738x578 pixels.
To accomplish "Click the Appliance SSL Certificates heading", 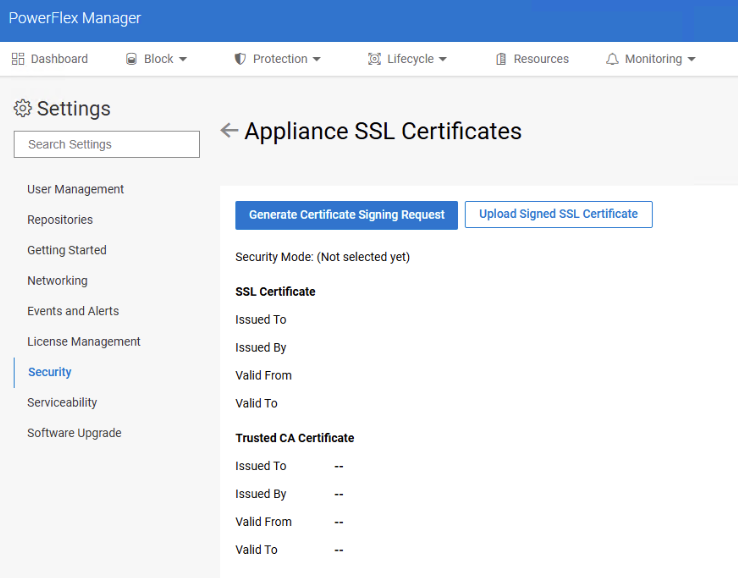I will pos(383,131).
